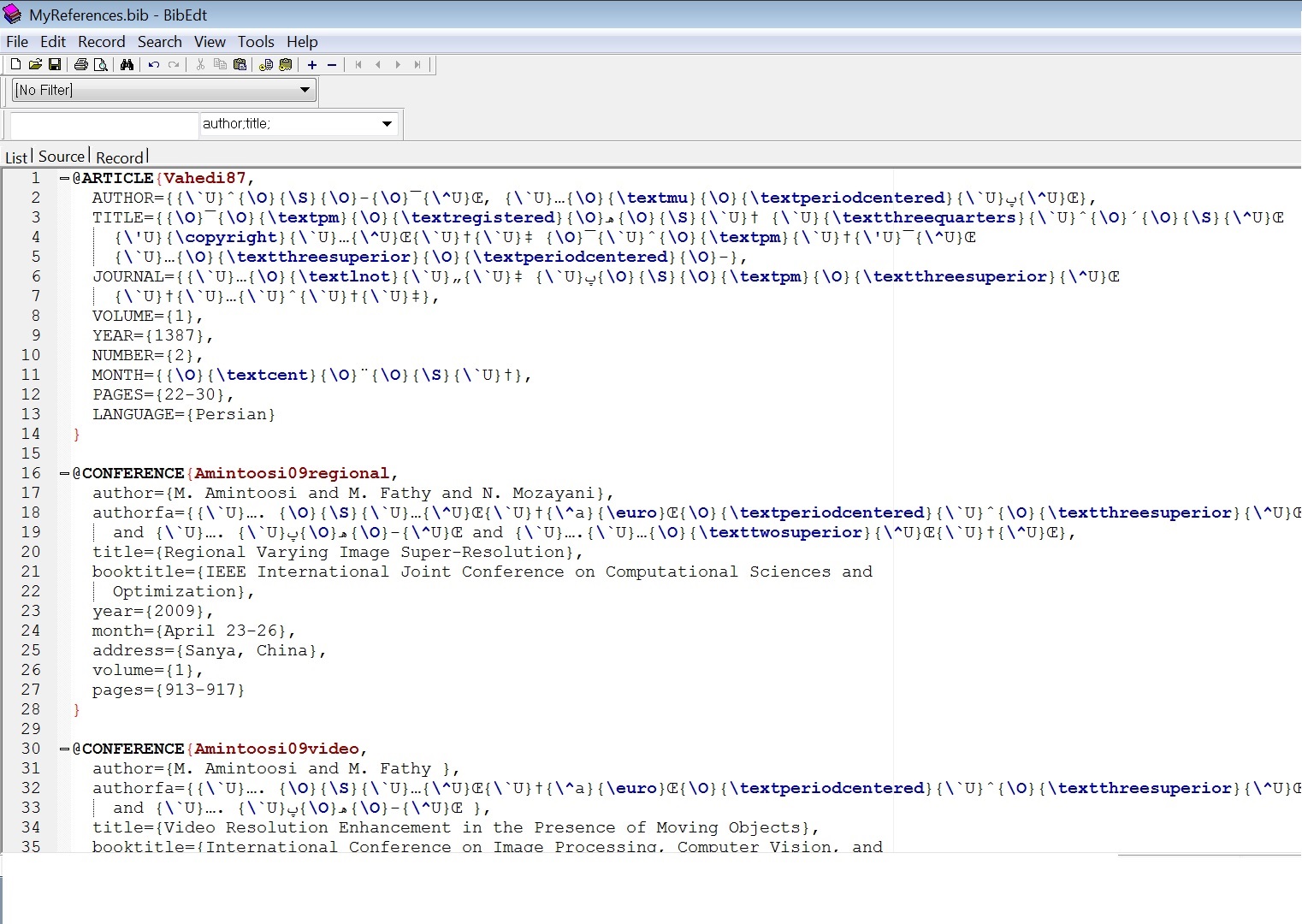This screenshot has height=924, width=1302.
Task: Print the document with the printer icon
Action: pos(81,64)
